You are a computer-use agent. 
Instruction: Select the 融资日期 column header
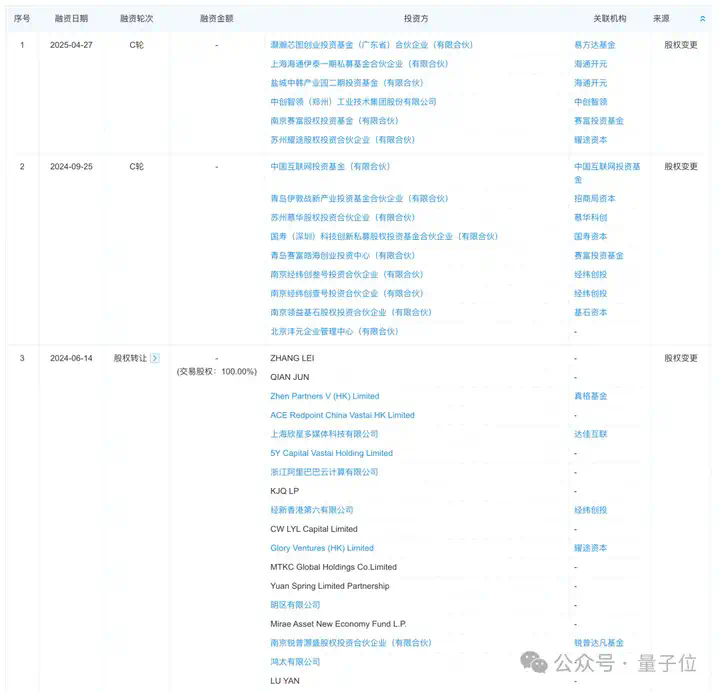pos(71,18)
